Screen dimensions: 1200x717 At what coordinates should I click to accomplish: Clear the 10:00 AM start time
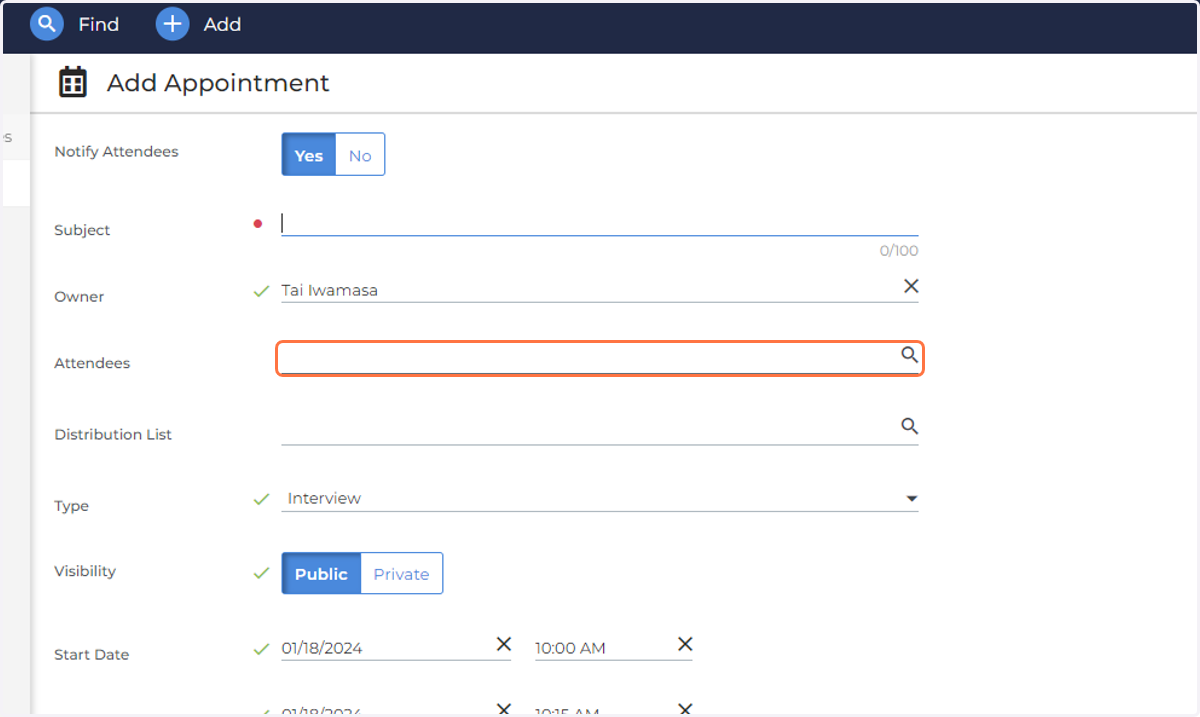(x=685, y=644)
